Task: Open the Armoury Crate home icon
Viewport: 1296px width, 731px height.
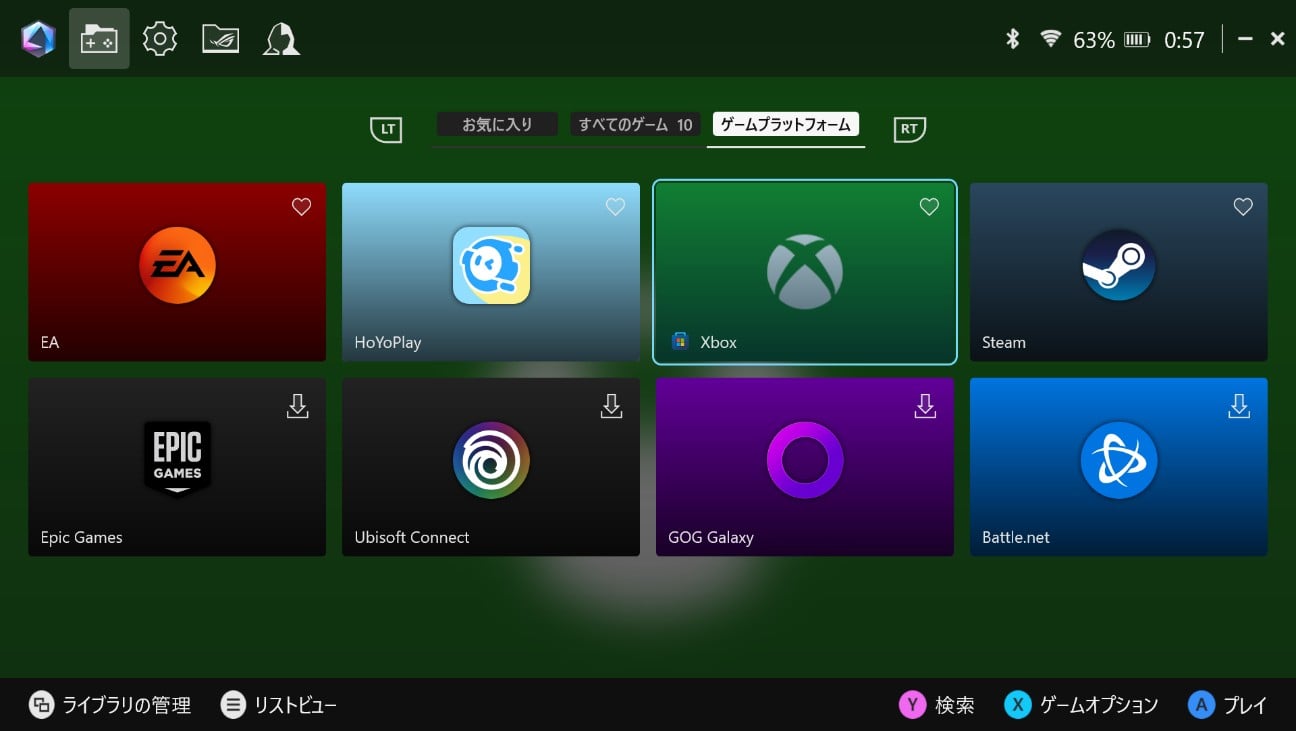Action: tap(38, 39)
